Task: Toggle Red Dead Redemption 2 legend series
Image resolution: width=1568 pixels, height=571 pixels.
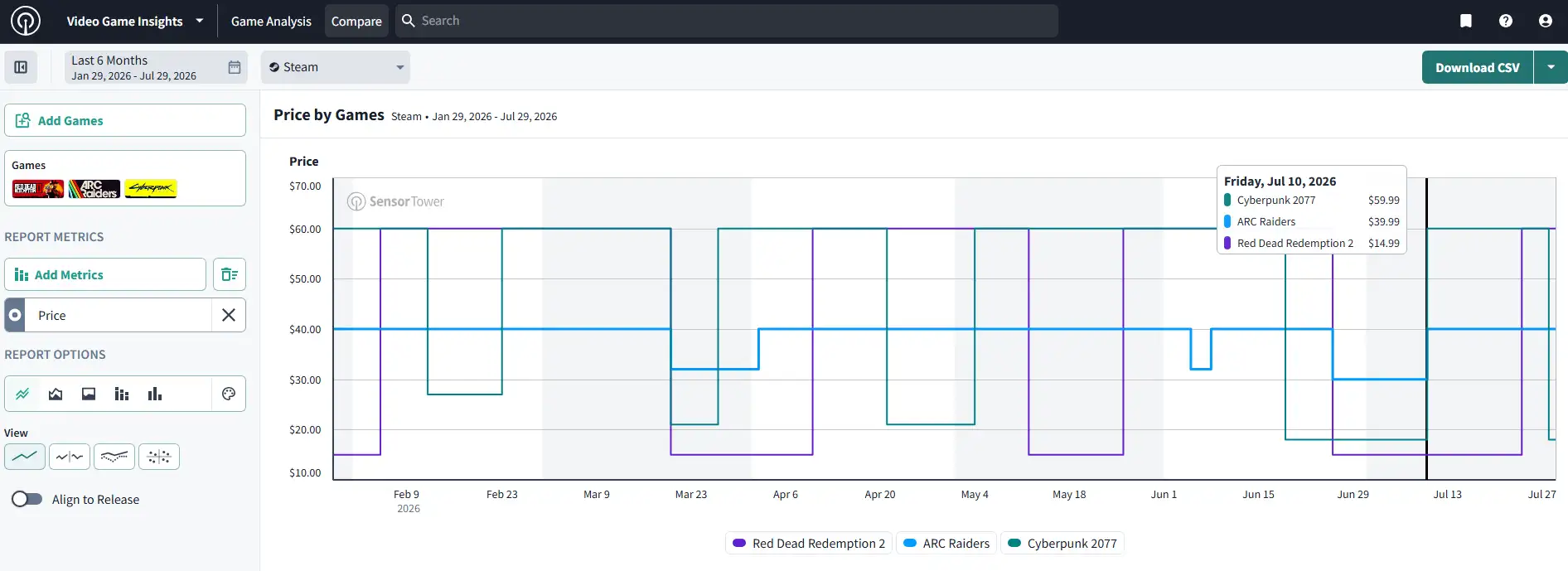Action: click(809, 543)
